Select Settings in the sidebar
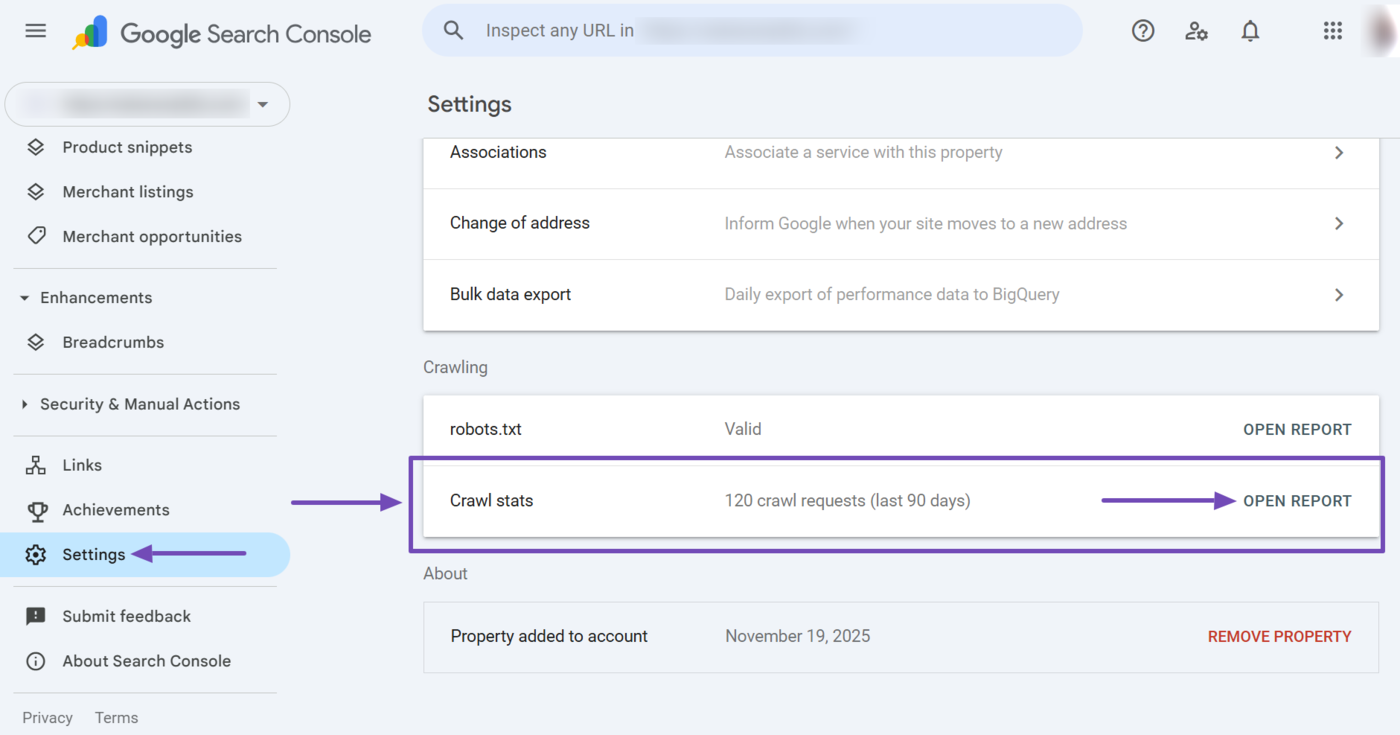1400x735 pixels. 93,554
